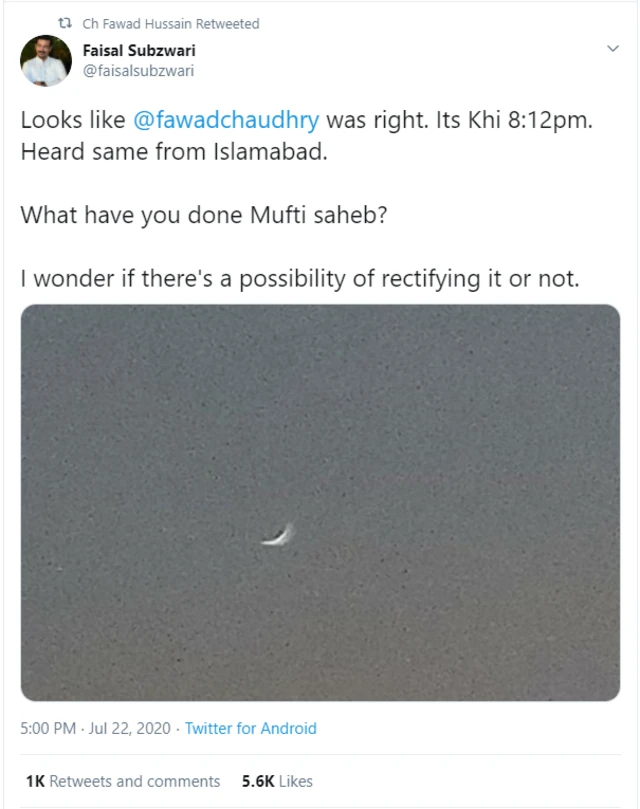Viewport: 640px width, 809px height.
Task: Click the 1K retweet count number
Action: point(34,781)
